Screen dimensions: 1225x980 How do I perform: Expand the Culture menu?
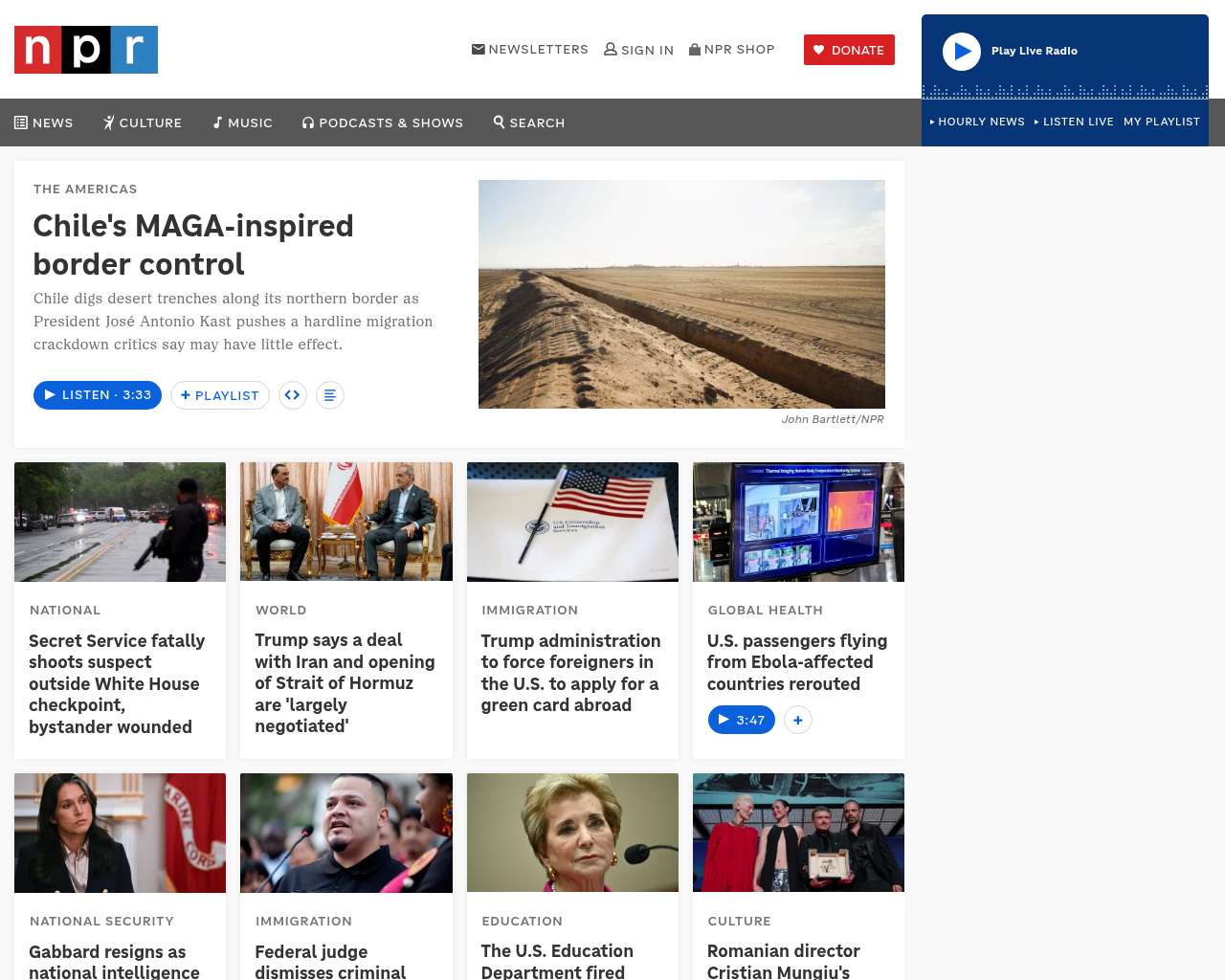(x=143, y=122)
